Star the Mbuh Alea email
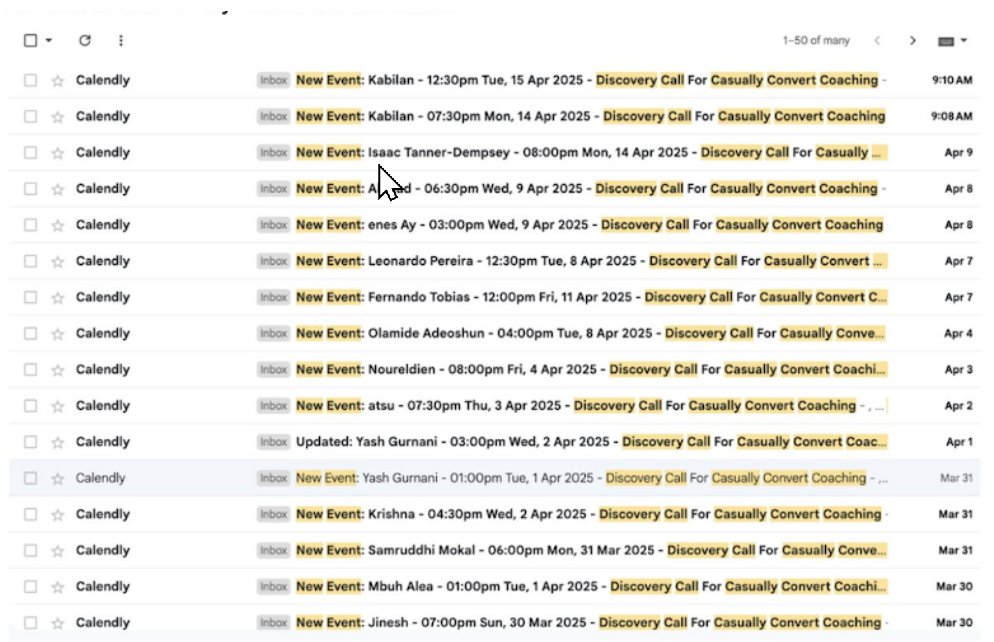Viewport: 994px width, 642px height. click(x=58, y=587)
